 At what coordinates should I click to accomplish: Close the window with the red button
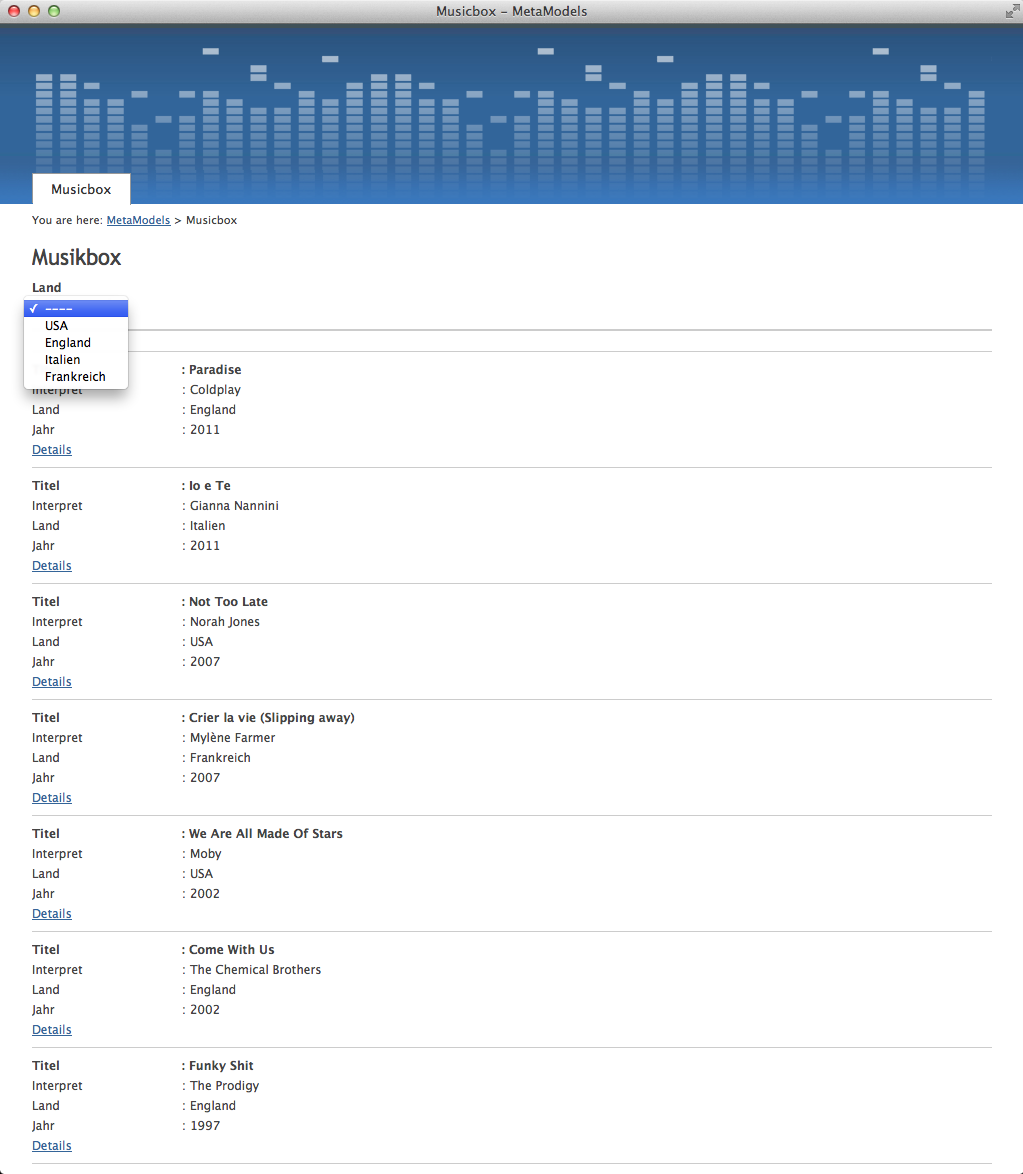(14, 11)
